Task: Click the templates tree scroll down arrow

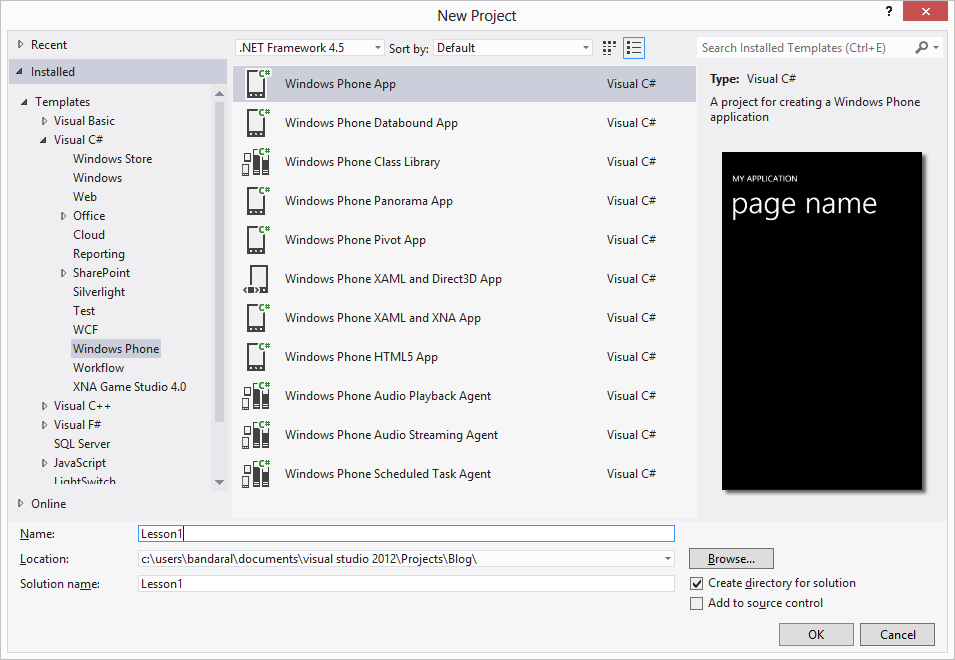Action: tap(219, 482)
